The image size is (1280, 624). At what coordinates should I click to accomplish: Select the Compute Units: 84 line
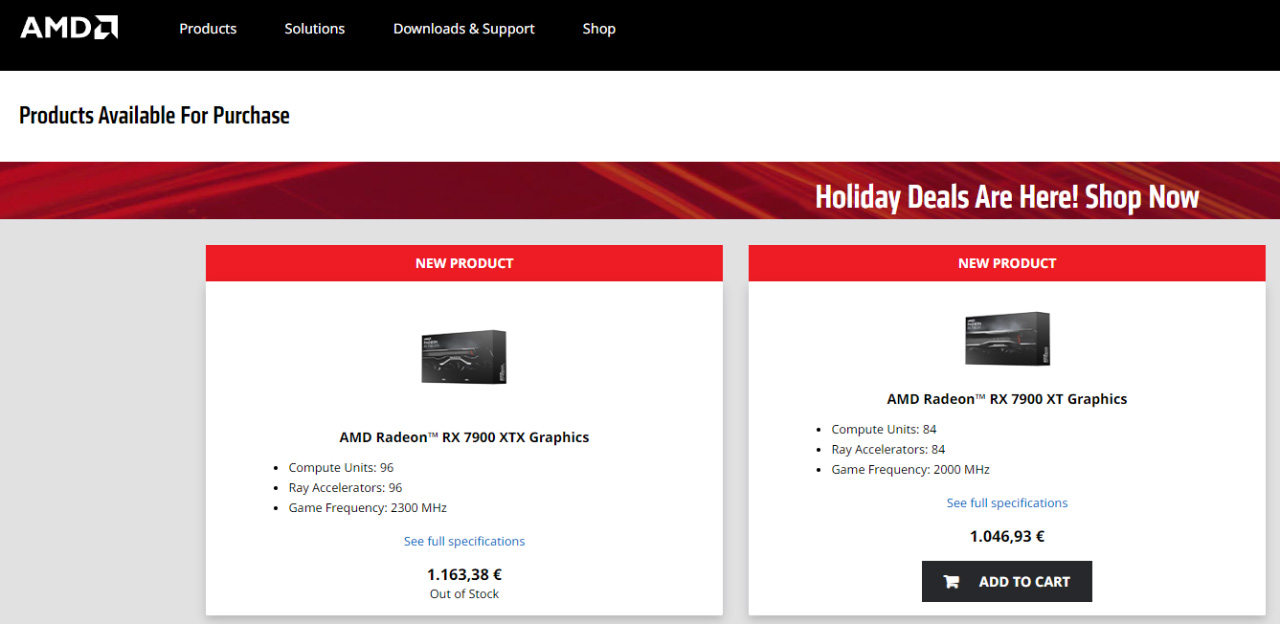tap(884, 430)
